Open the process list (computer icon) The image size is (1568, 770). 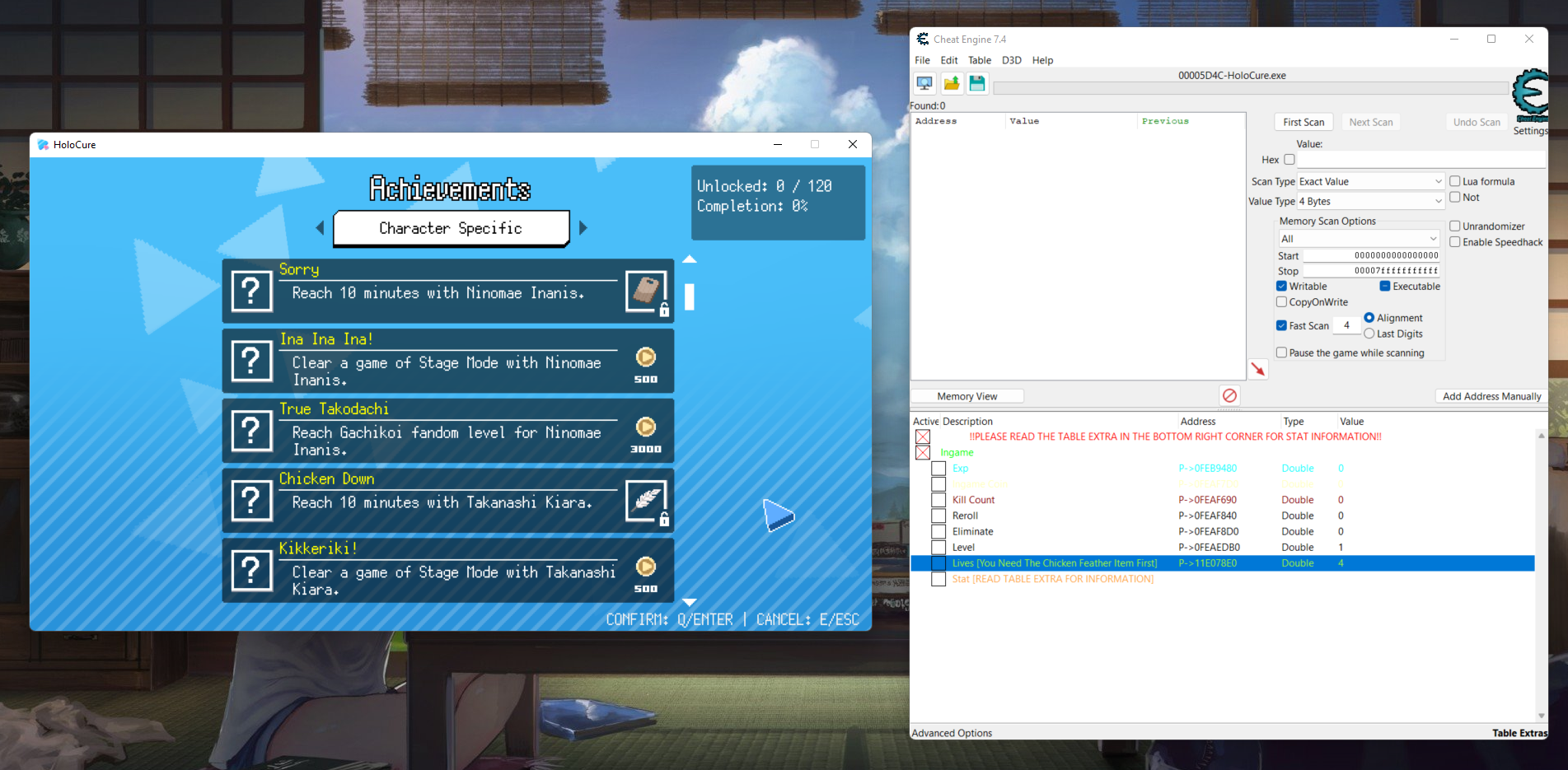[924, 83]
